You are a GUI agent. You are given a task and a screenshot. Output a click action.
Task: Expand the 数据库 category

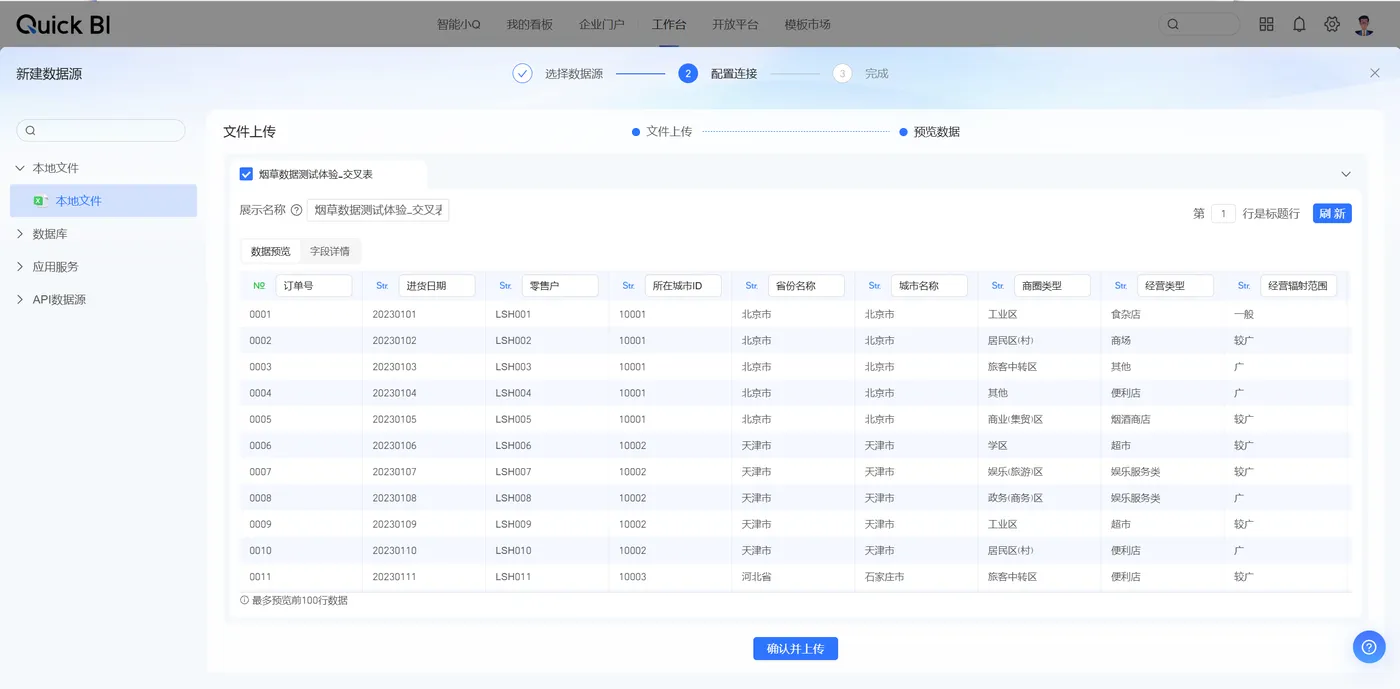21,234
